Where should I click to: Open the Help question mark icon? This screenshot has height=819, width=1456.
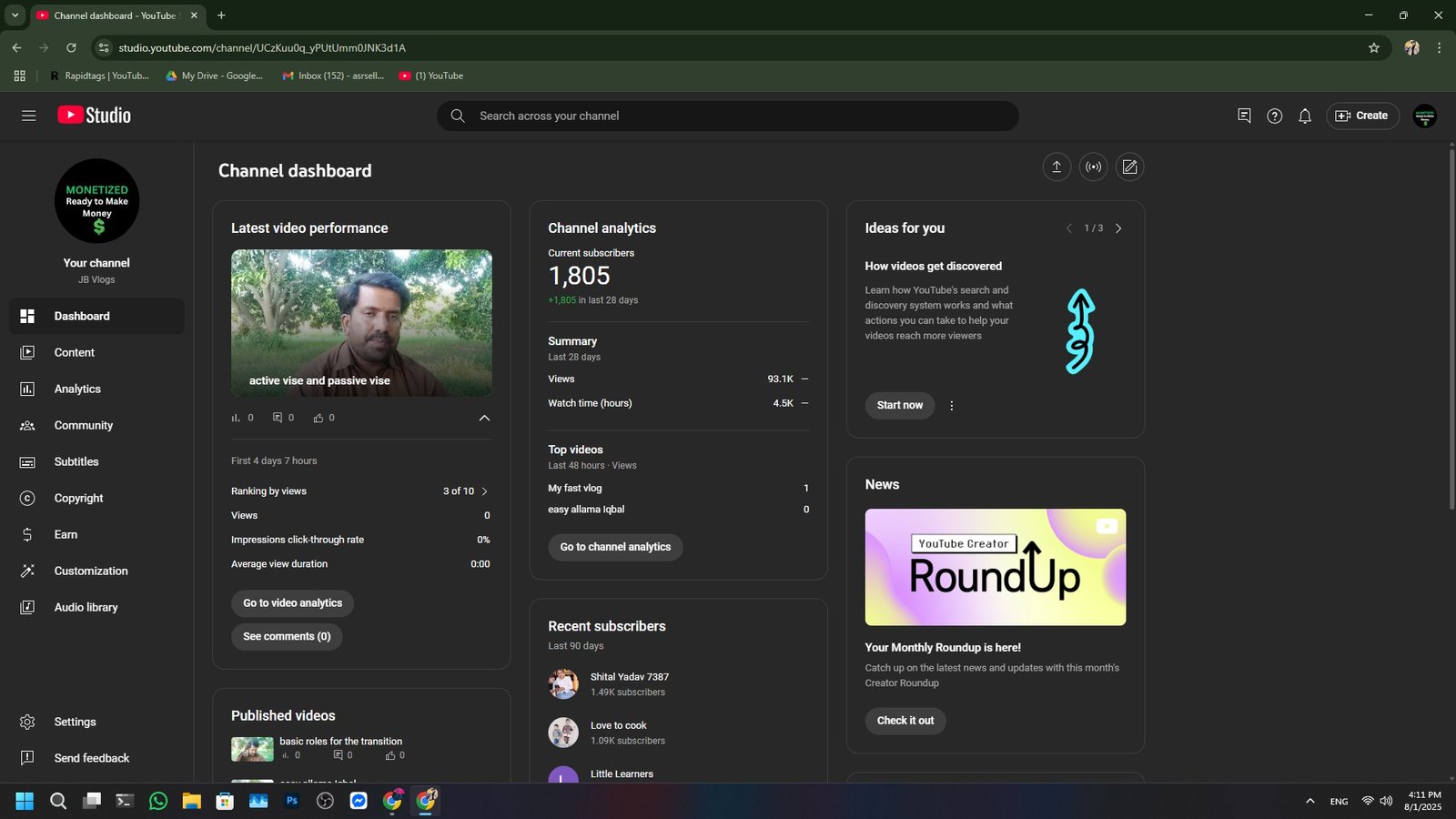[x=1275, y=116]
